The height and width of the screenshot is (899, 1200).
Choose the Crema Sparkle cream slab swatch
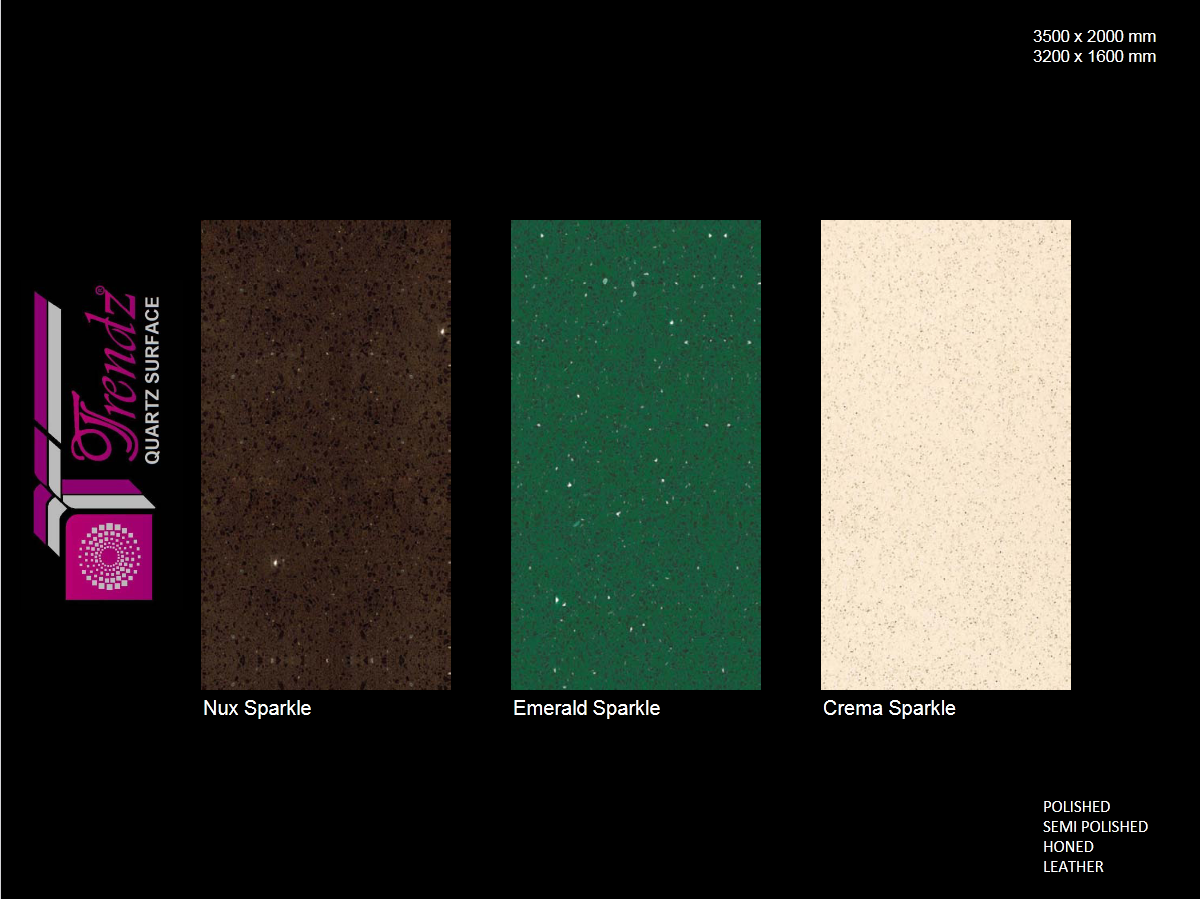pos(946,454)
